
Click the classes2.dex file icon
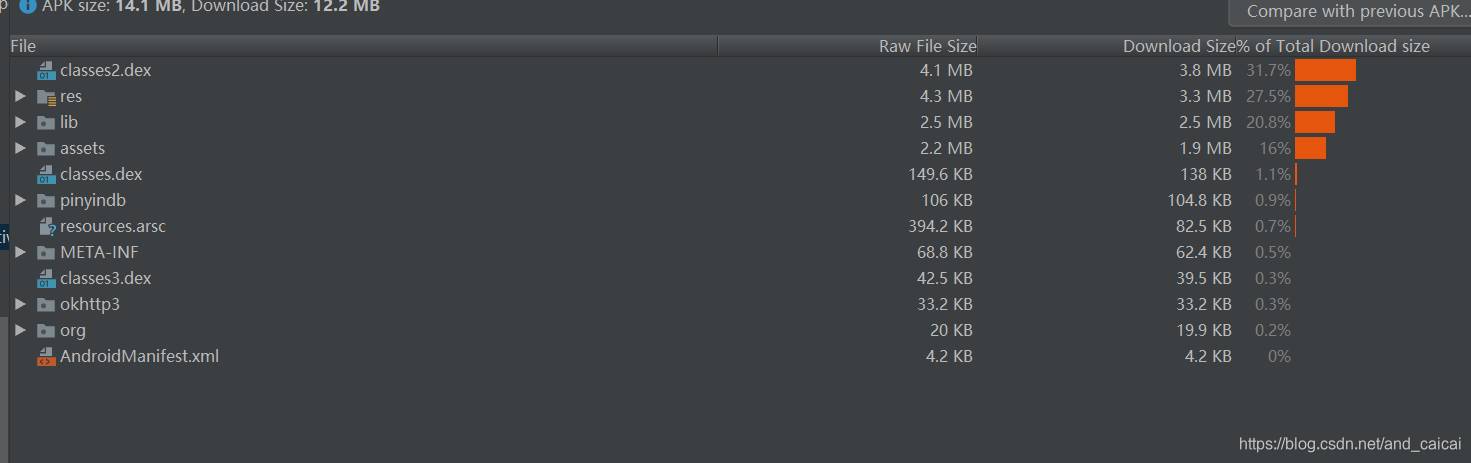point(46,71)
